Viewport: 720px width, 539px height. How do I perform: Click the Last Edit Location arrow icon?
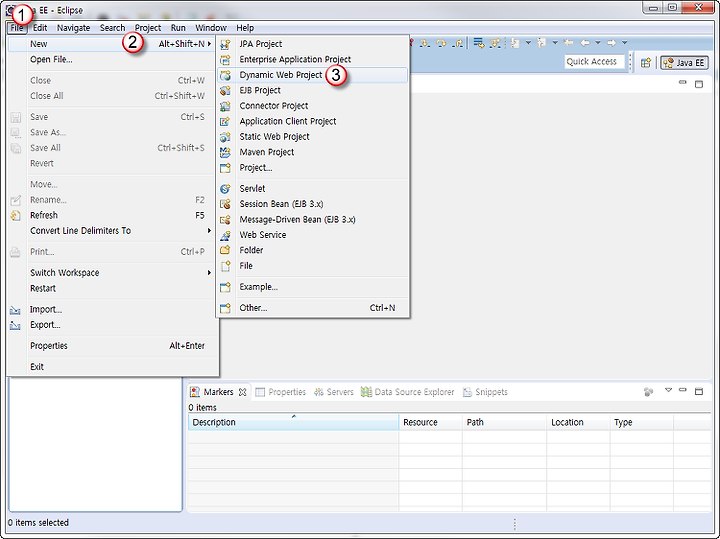click(x=568, y=43)
